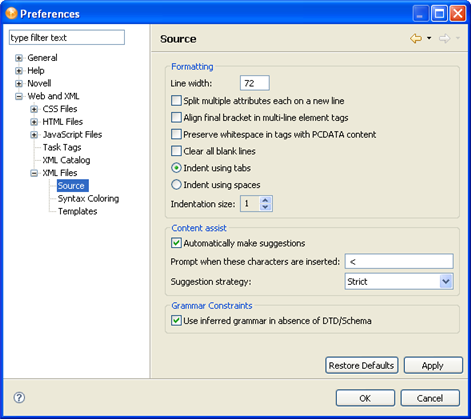Image resolution: width=471 pixels, height=419 pixels.
Task: Click the Apply button
Action: (x=433, y=365)
